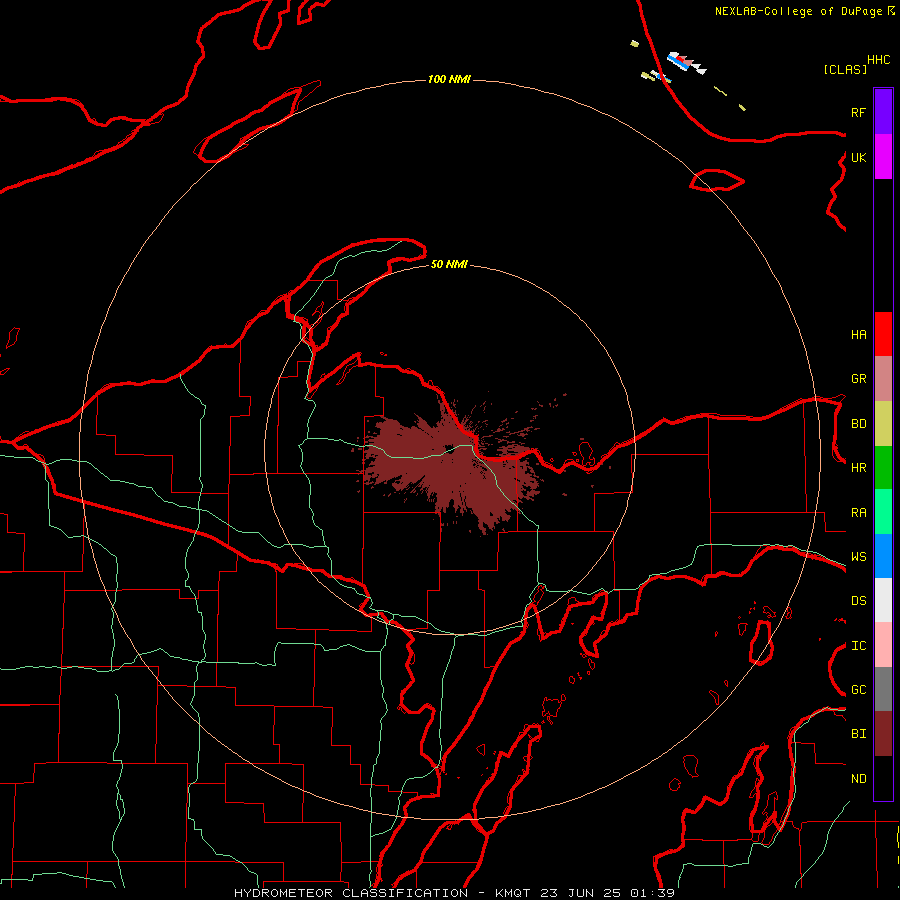Click the GC legend label
The image size is (900, 900).
click(x=858, y=690)
